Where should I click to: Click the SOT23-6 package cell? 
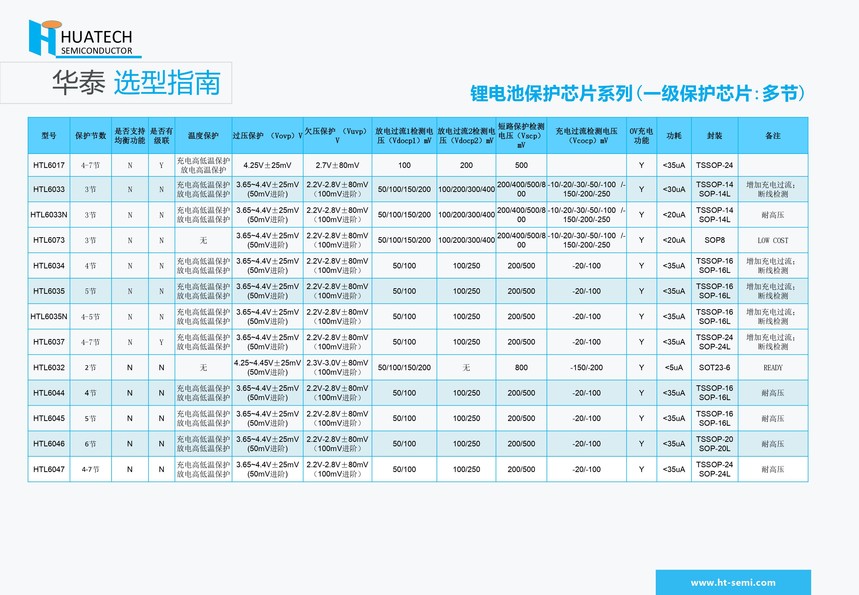[714, 368]
